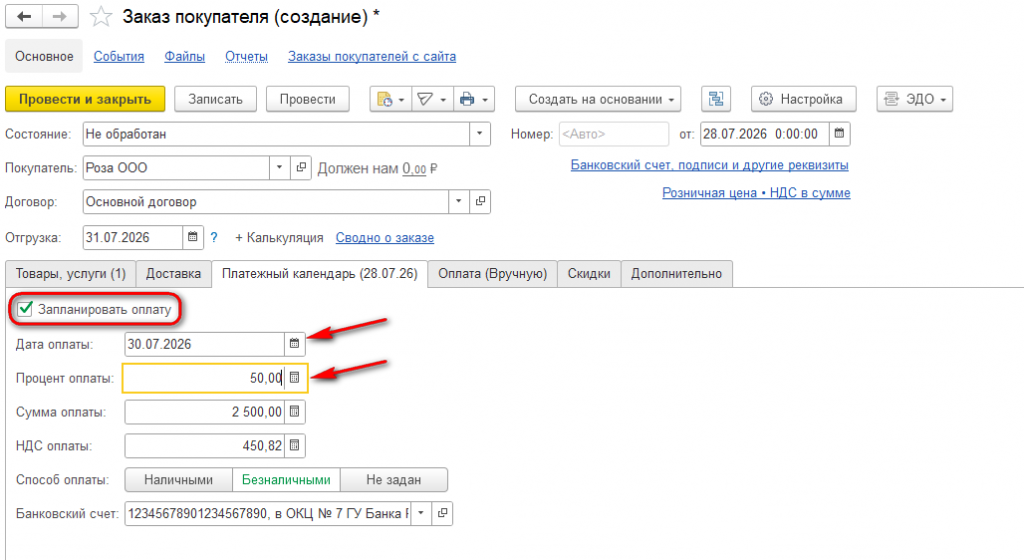Switch to the Дополнительно tab

tap(677, 273)
